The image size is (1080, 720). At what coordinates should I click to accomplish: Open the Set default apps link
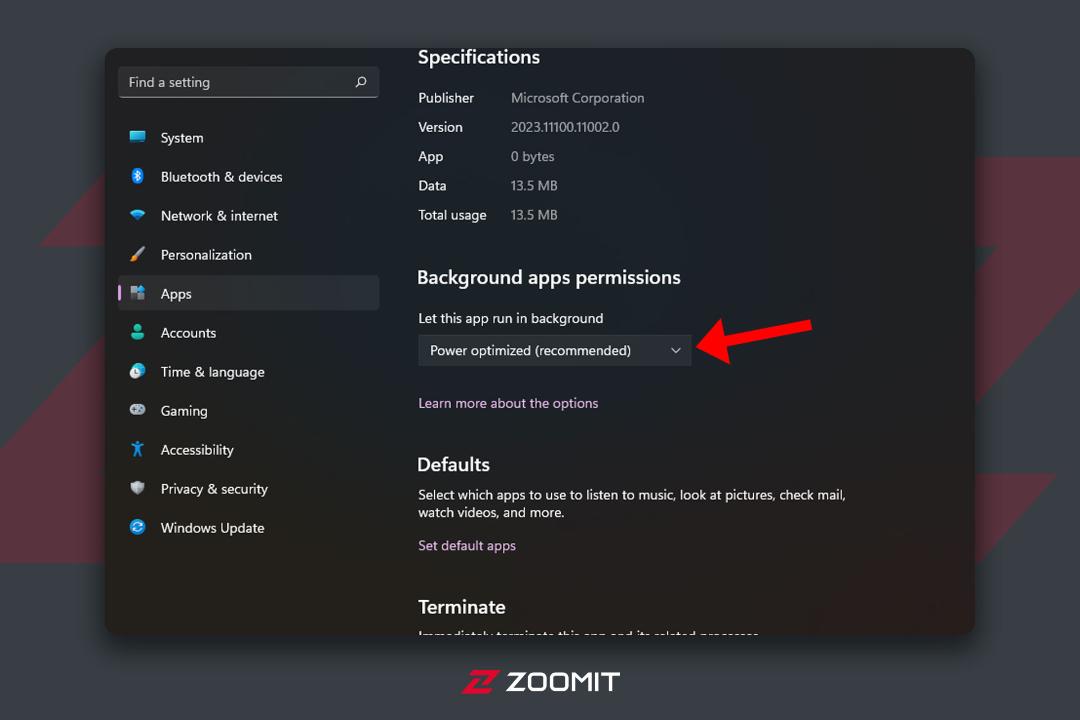[x=467, y=546]
